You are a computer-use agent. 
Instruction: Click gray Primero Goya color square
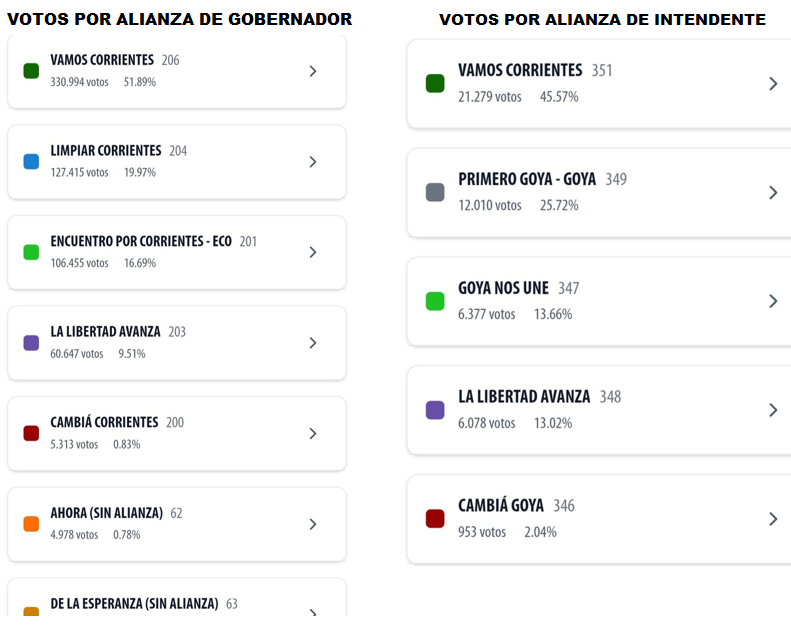(435, 192)
